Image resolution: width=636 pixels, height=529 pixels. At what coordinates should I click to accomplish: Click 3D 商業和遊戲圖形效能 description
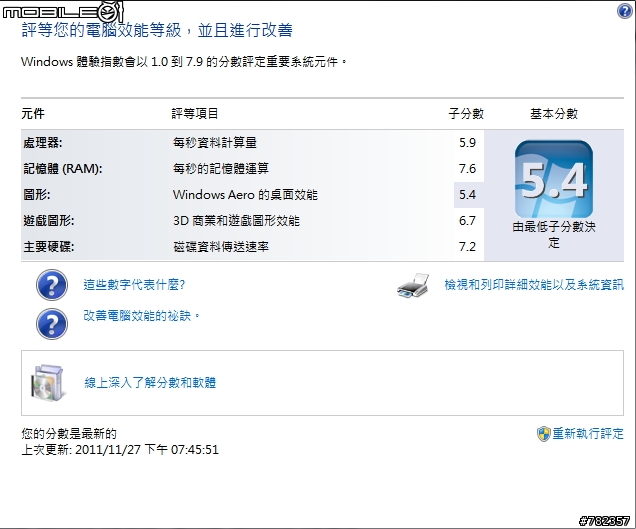click(236, 221)
